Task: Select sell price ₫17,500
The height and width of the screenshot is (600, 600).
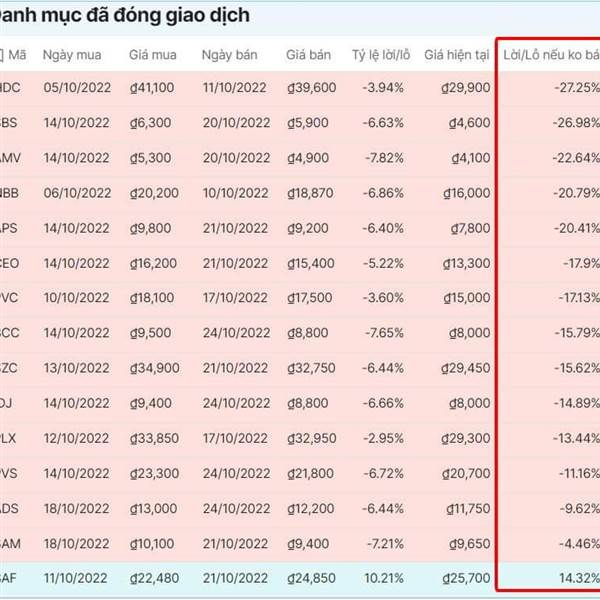Action: click(x=310, y=298)
